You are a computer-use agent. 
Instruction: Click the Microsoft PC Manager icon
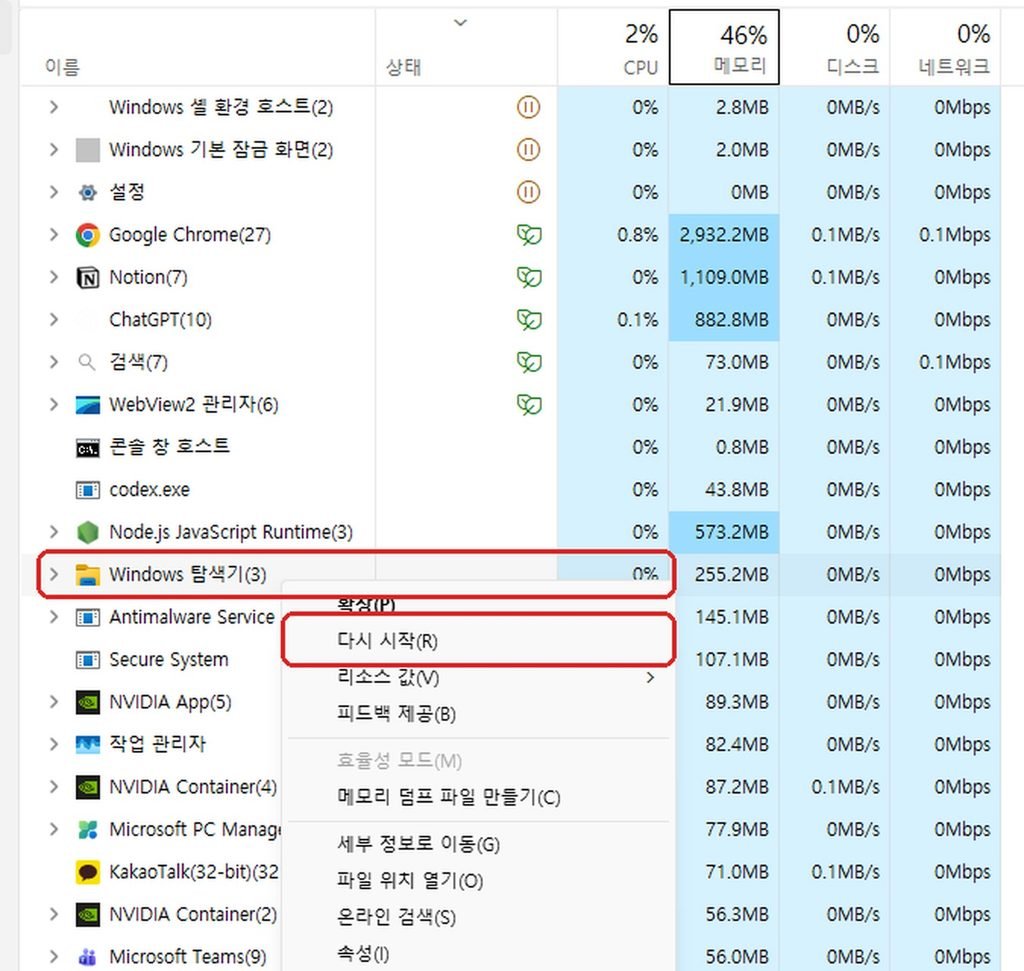point(88,829)
